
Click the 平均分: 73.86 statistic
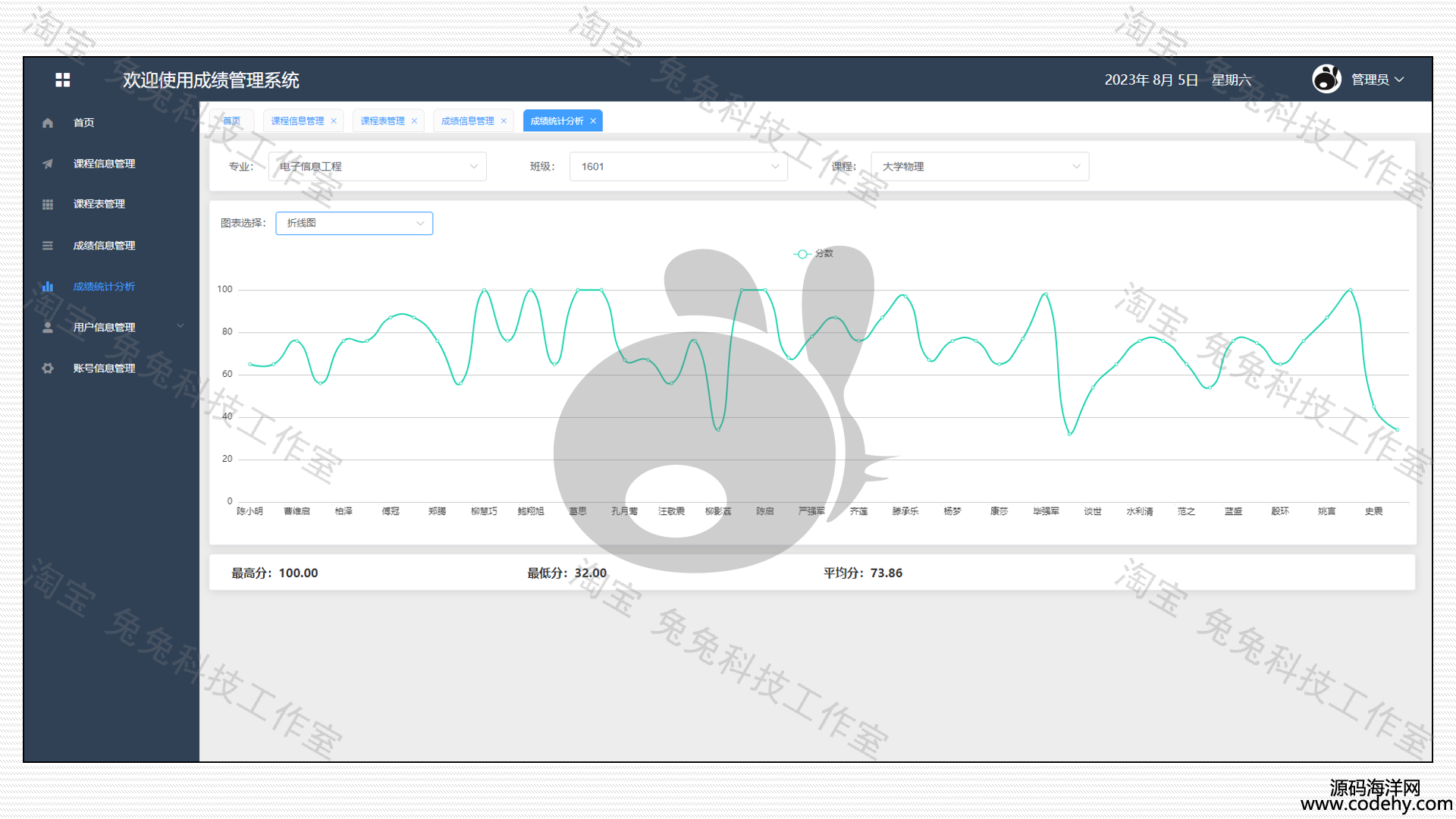coord(863,573)
